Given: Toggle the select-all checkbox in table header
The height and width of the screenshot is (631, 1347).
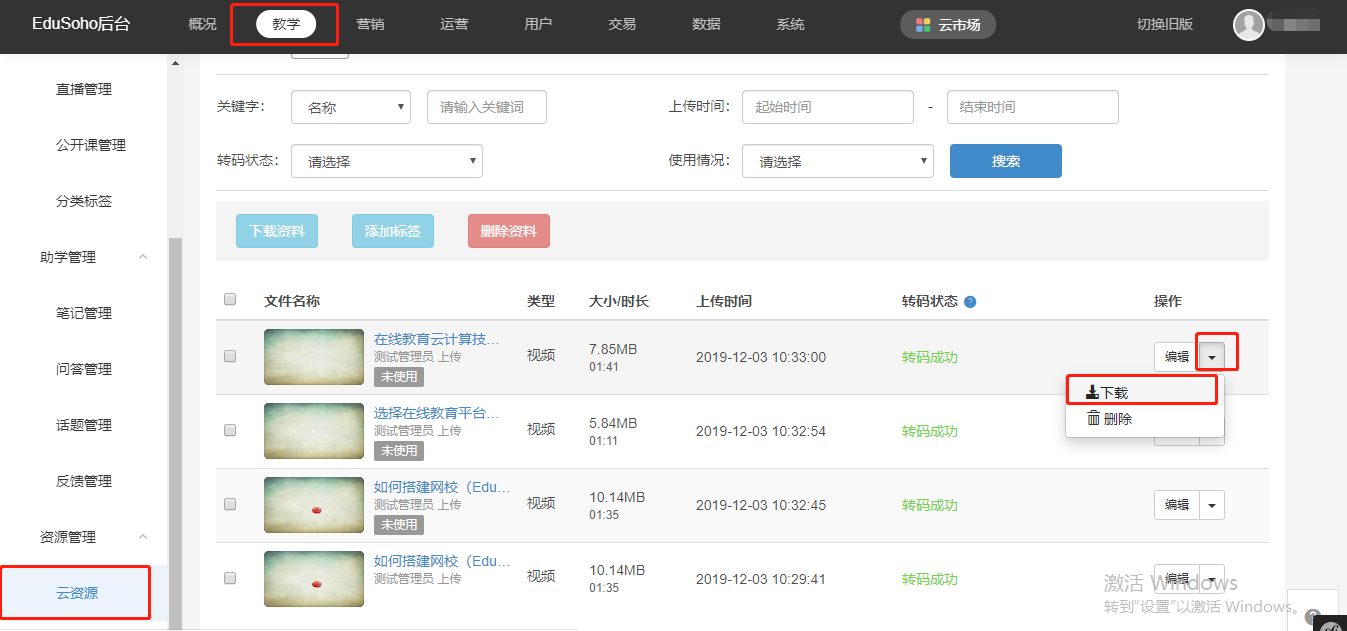Looking at the screenshot, I should point(230,299).
